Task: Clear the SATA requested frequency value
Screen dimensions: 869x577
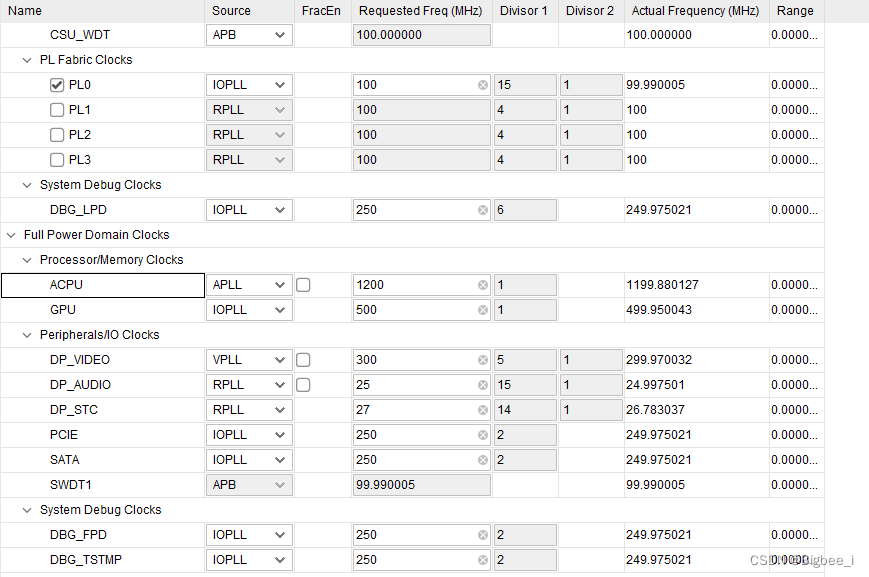Action: tap(483, 459)
